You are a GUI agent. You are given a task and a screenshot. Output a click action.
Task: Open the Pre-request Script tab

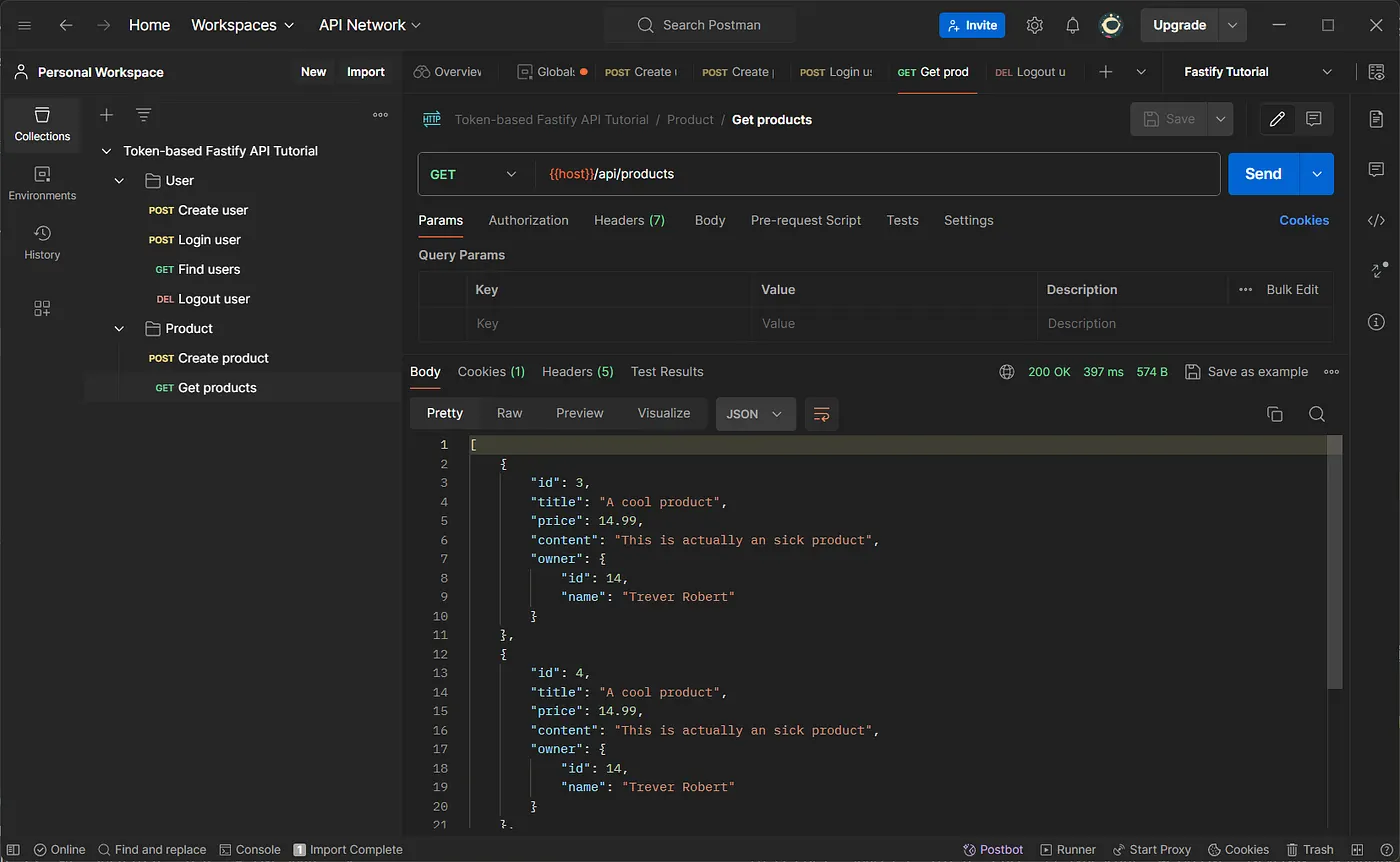point(806,220)
